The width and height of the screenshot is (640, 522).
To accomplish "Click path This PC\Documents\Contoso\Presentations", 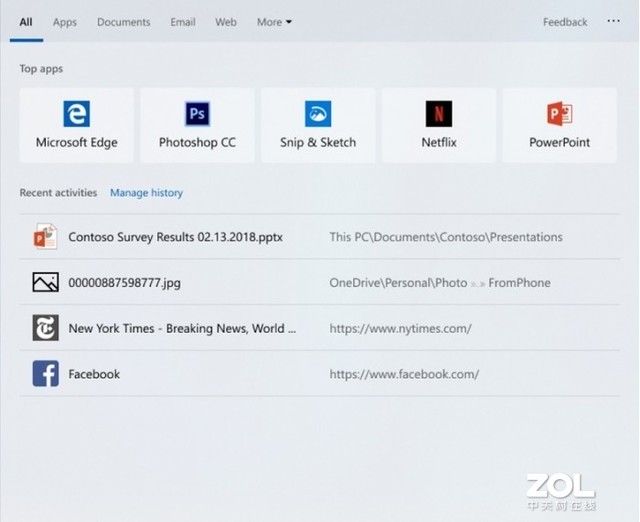I will pyautogui.click(x=446, y=237).
